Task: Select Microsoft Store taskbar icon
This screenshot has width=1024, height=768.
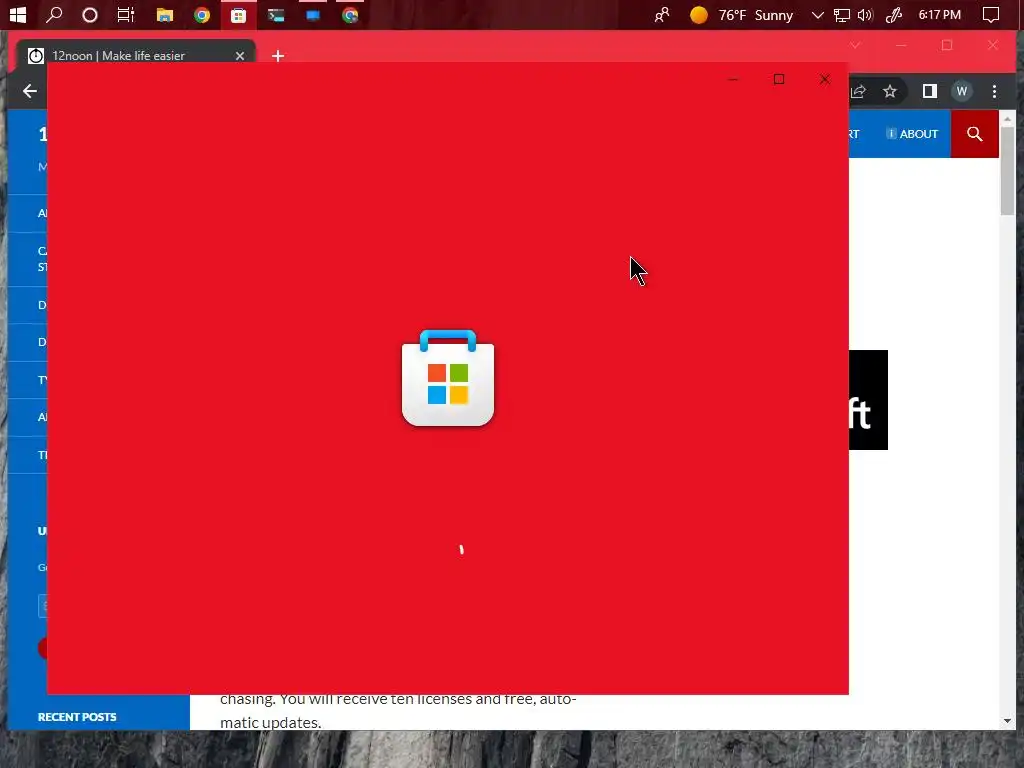Action: pos(238,15)
